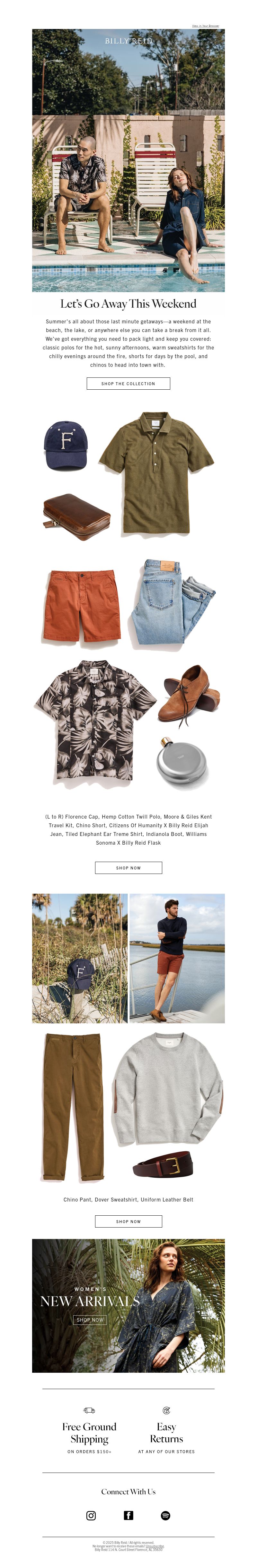Click the Unsubscribe link in footer
The image size is (257, 1568).
[x=154, y=1546]
